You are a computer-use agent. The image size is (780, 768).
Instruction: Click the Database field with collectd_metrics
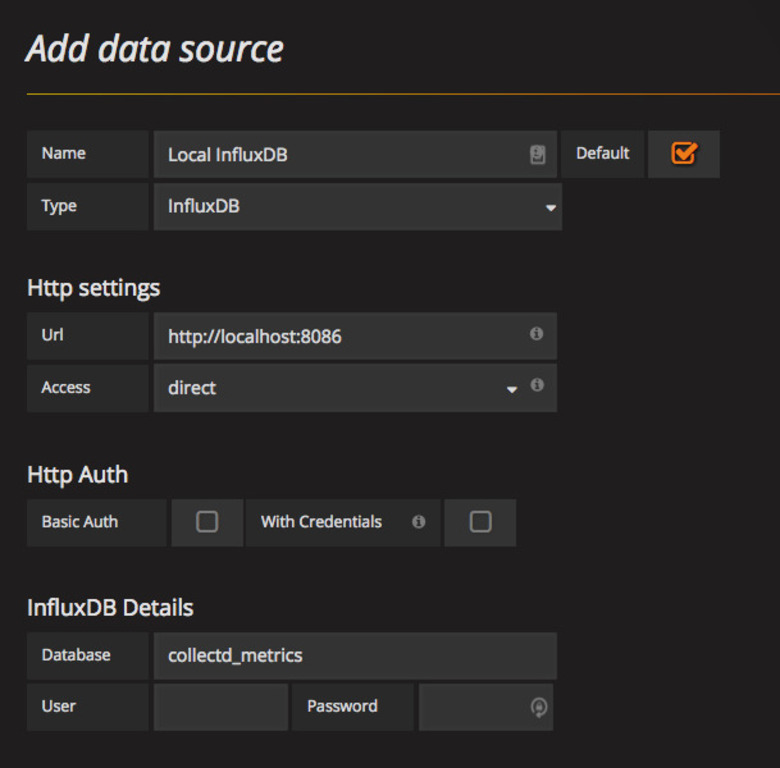355,656
